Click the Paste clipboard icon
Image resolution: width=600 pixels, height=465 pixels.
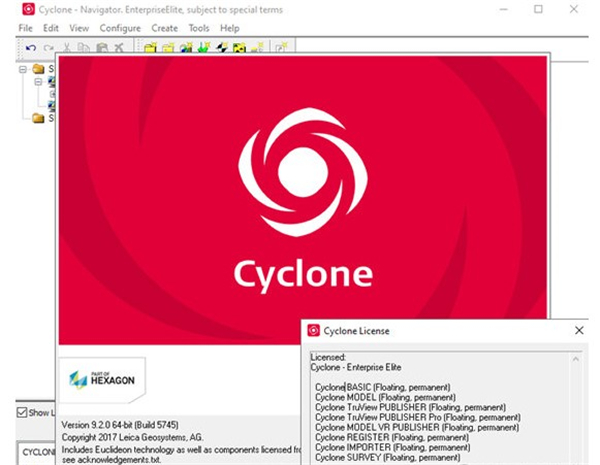pyautogui.click(x=101, y=48)
